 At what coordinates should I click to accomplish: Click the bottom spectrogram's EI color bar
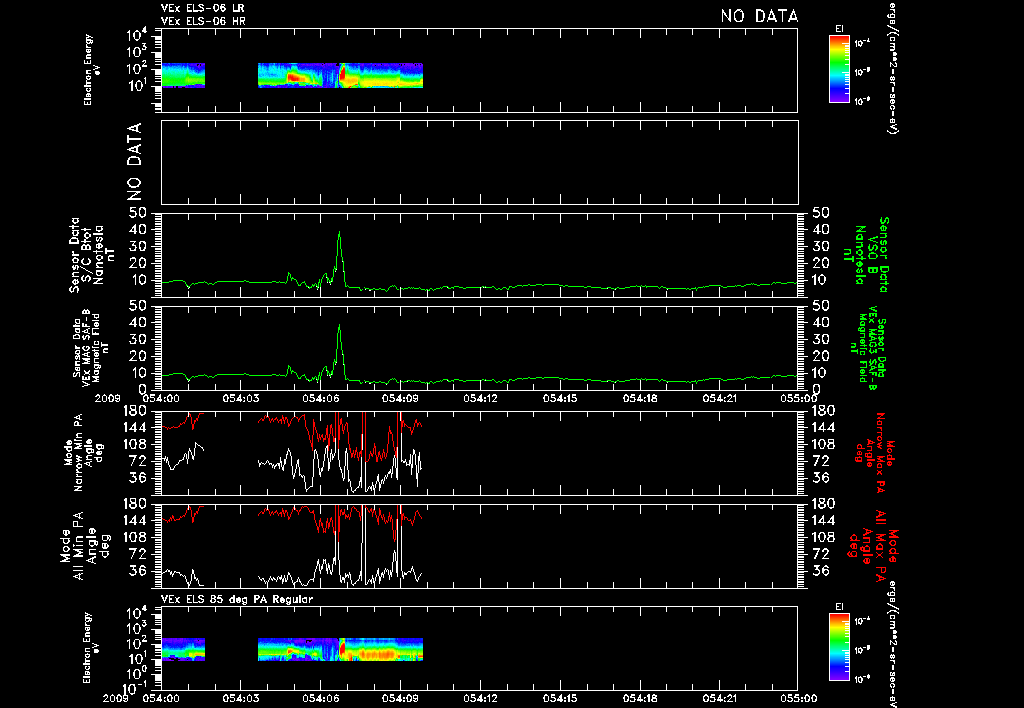pyautogui.click(x=839, y=647)
